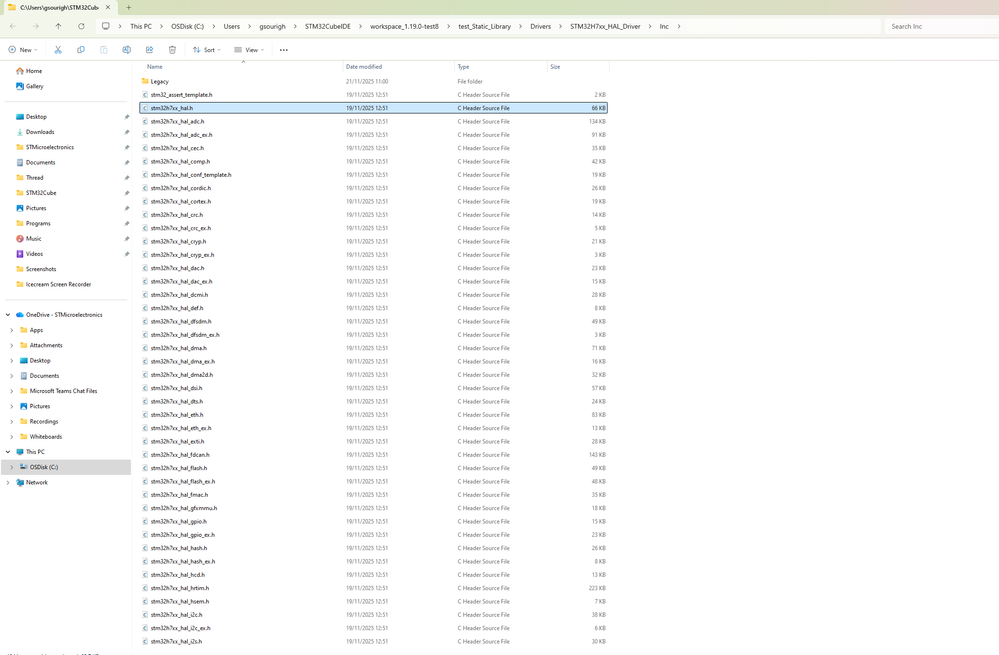Screen dimensions: 999x655
Task: Click the Cut scissors icon
Action: (x=58, y=50)
